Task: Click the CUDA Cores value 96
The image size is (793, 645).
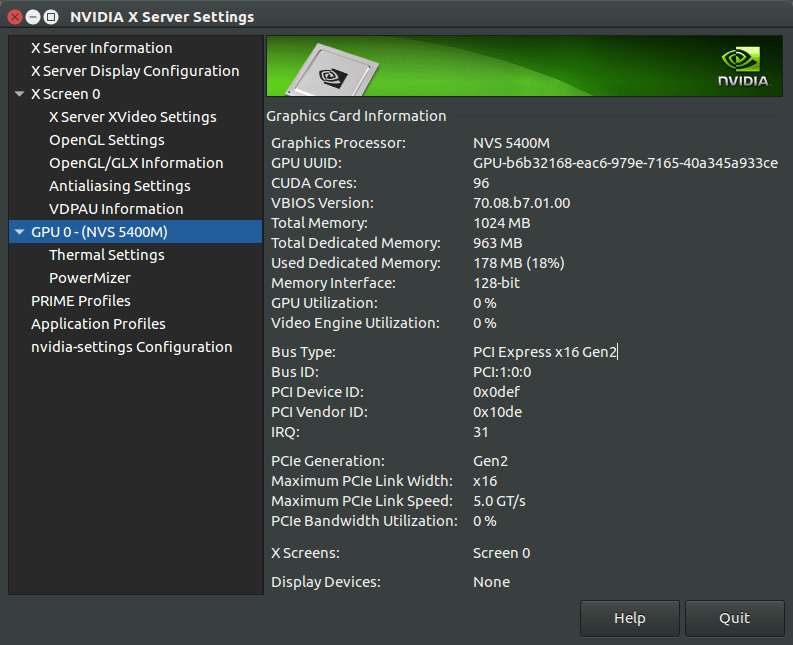Action: (x=481, y=183)
